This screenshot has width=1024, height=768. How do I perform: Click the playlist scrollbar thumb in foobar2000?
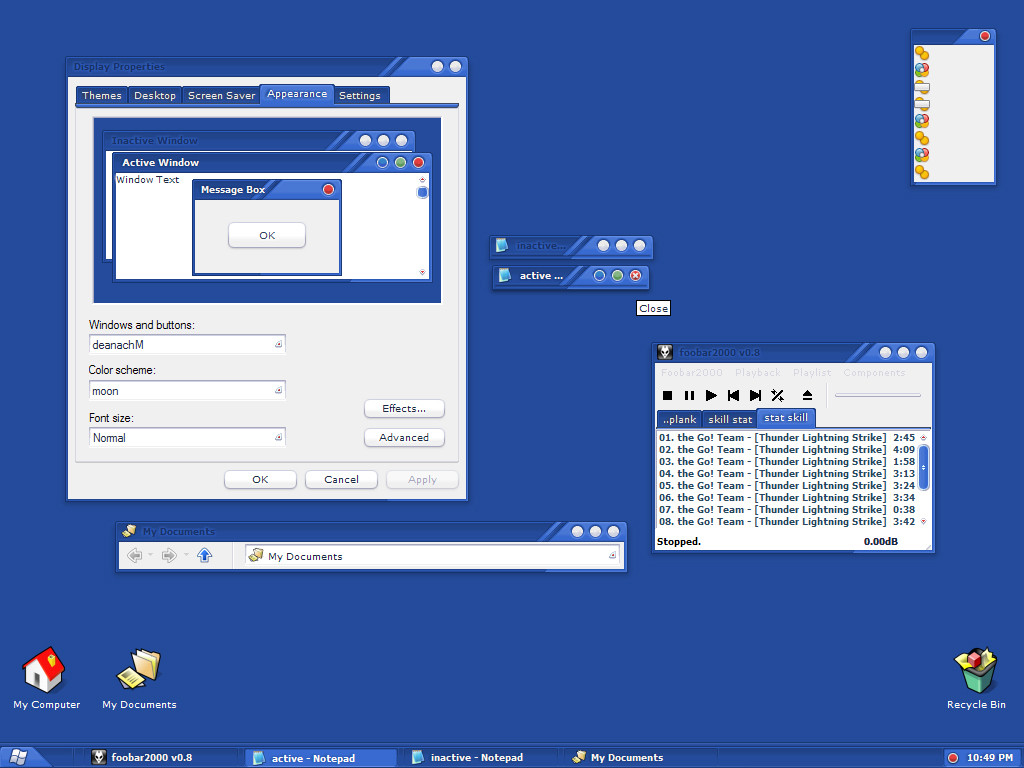pos(923,467)
